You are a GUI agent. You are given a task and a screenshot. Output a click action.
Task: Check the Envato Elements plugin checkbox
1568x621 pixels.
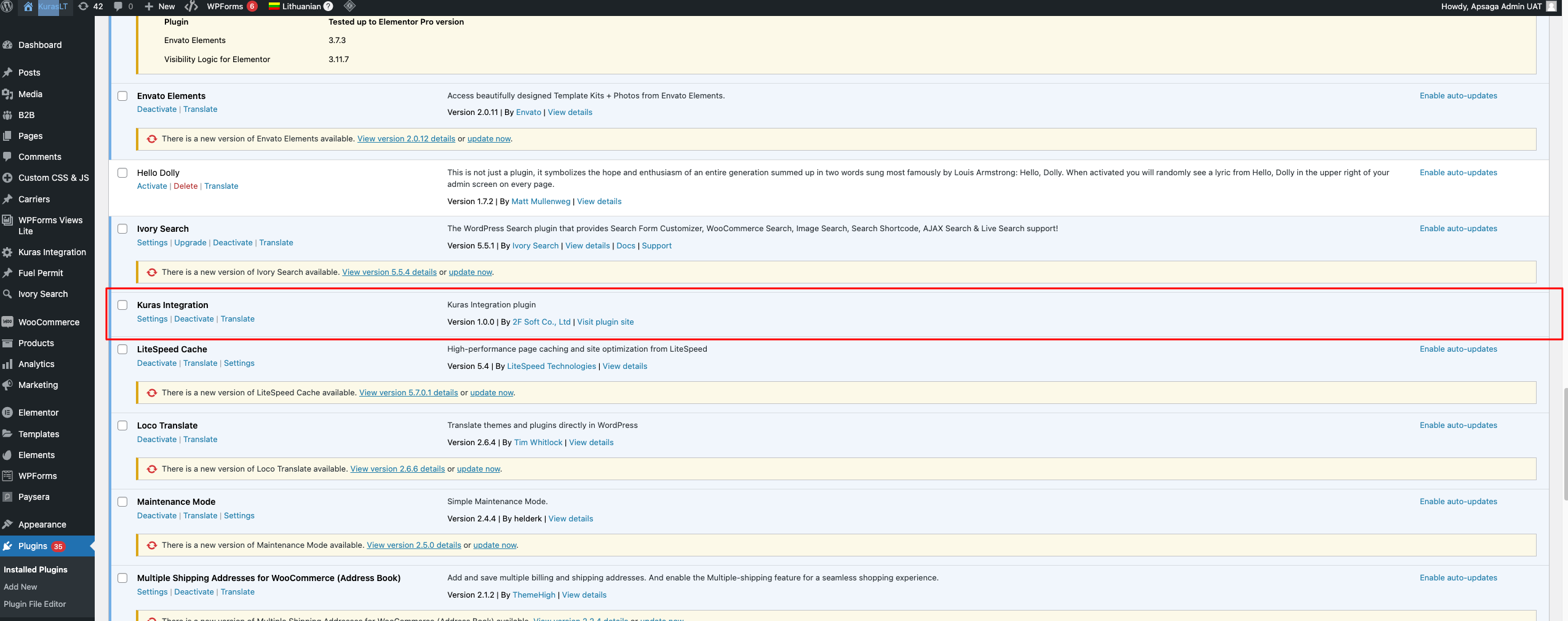tap(122, 96)
